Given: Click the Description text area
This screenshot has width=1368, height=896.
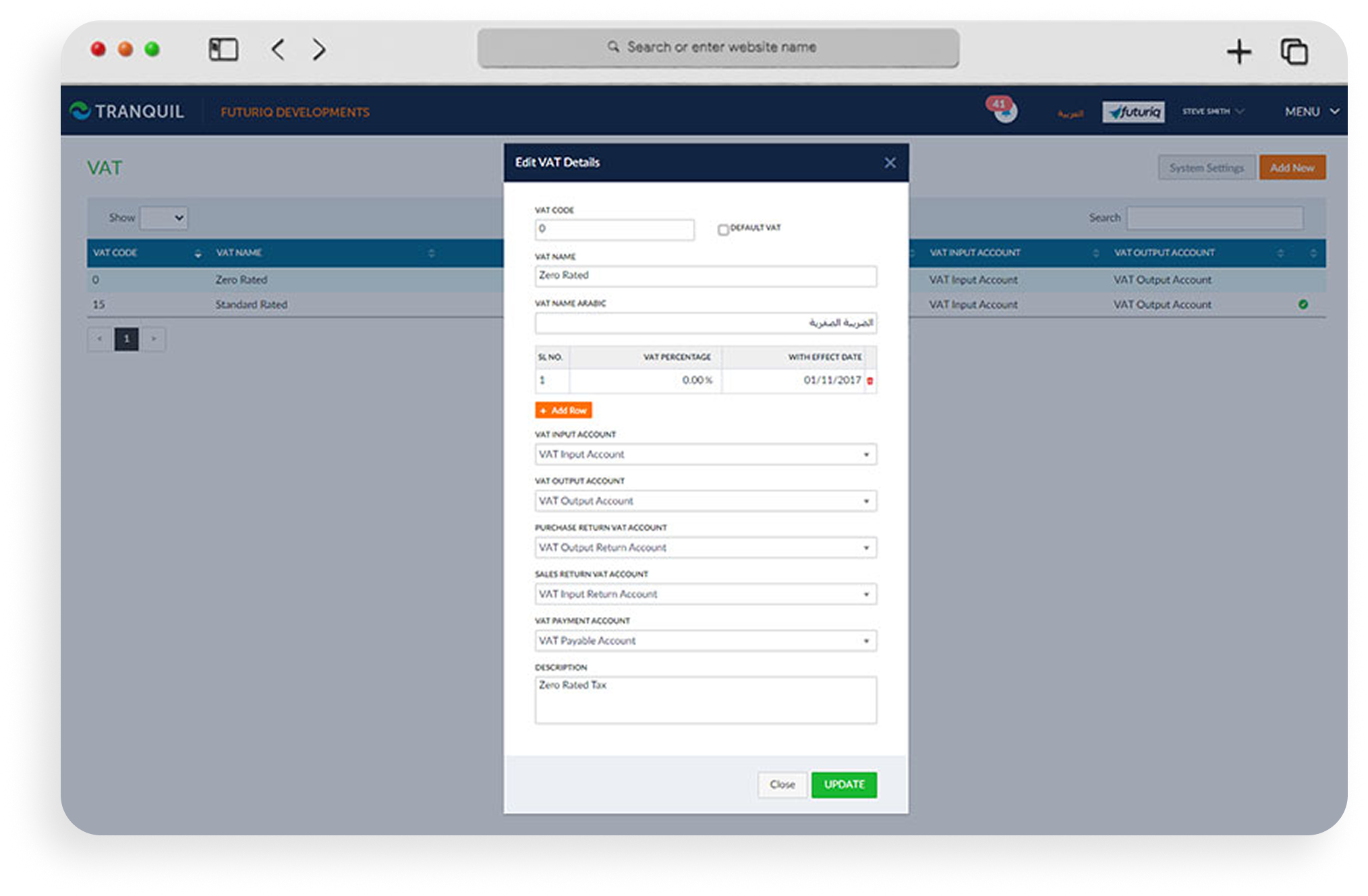Looking at the screenshot, I should point(706,700).
